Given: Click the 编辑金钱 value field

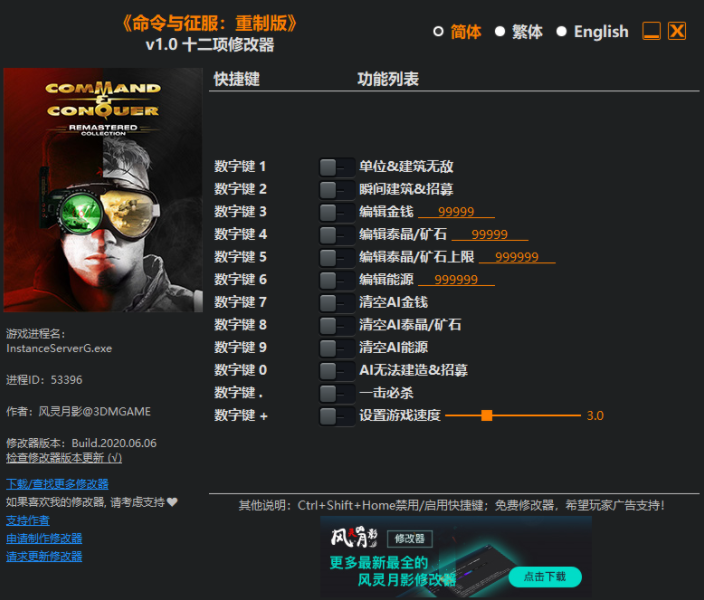Looking at the screenshot, I should point(456,212).
